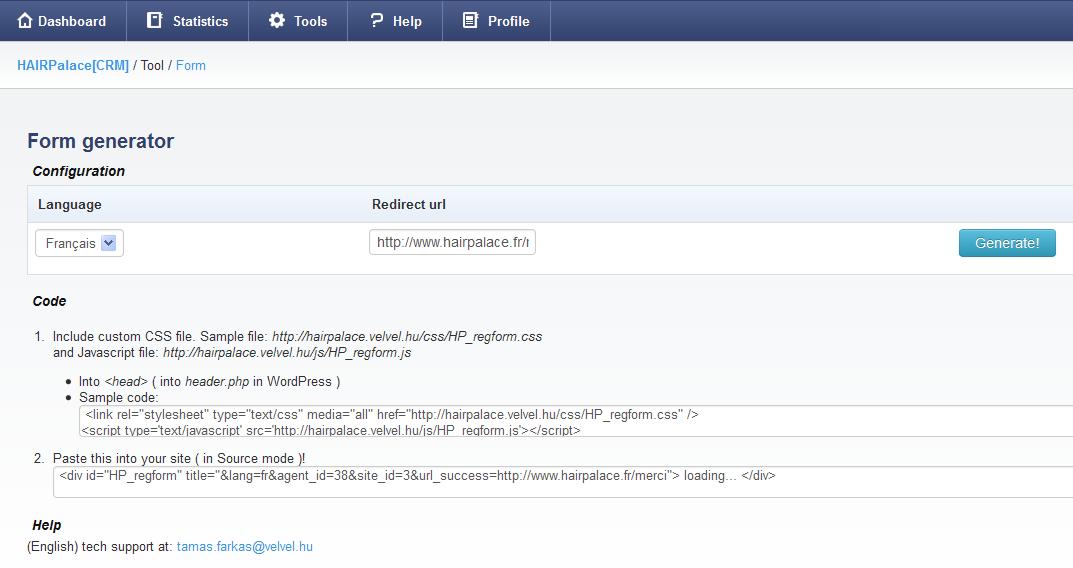Click the 'Into <head>' bullet text
The image size is (1073, 568).
click(x=209, y=382)
